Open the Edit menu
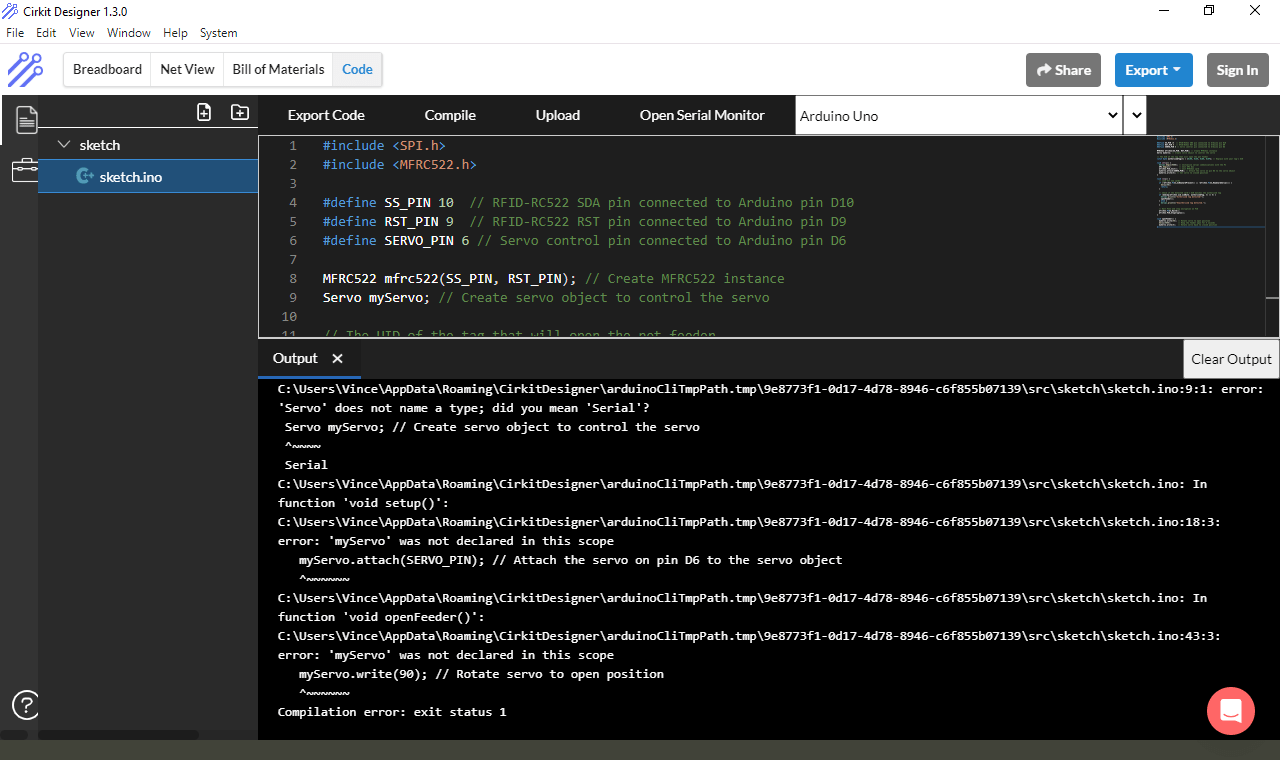The width and height of the screenshot is (1280, 760). pyautogui.click(x=46, y=33)
